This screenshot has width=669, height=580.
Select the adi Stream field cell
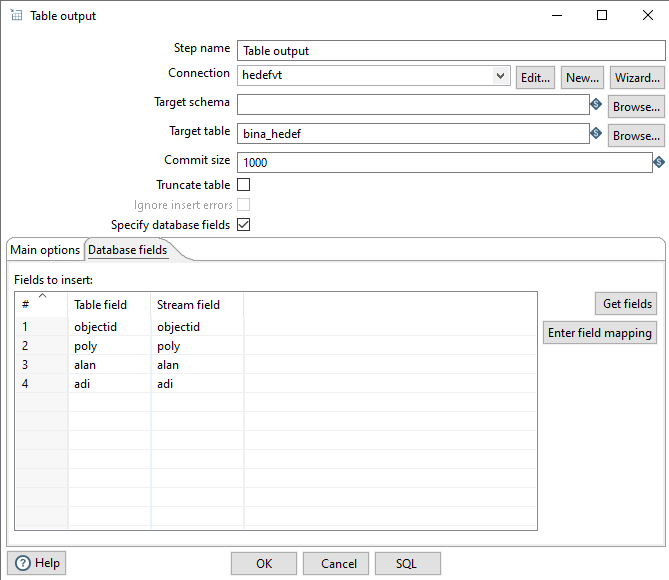coord(197,384)
